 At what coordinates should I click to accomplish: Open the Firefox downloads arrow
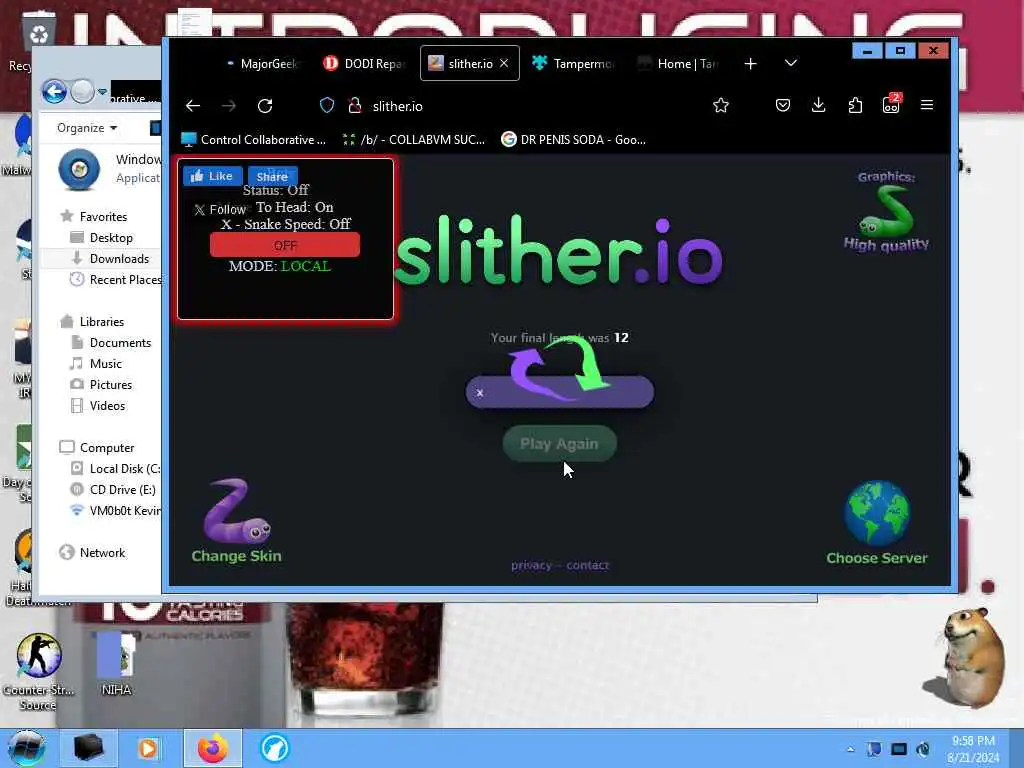click(x=818, y=105)
